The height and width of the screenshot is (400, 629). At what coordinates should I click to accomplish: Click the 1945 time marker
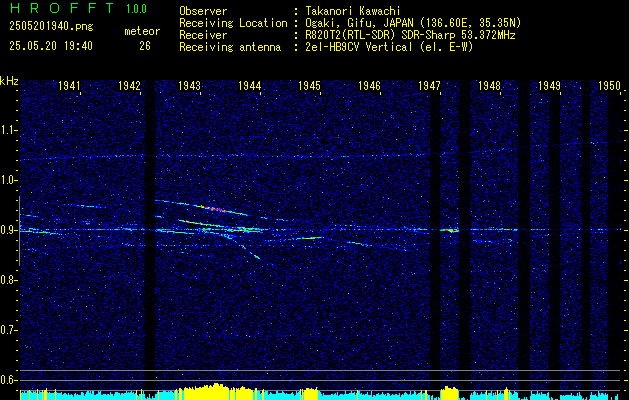click(x=309, y=86)
